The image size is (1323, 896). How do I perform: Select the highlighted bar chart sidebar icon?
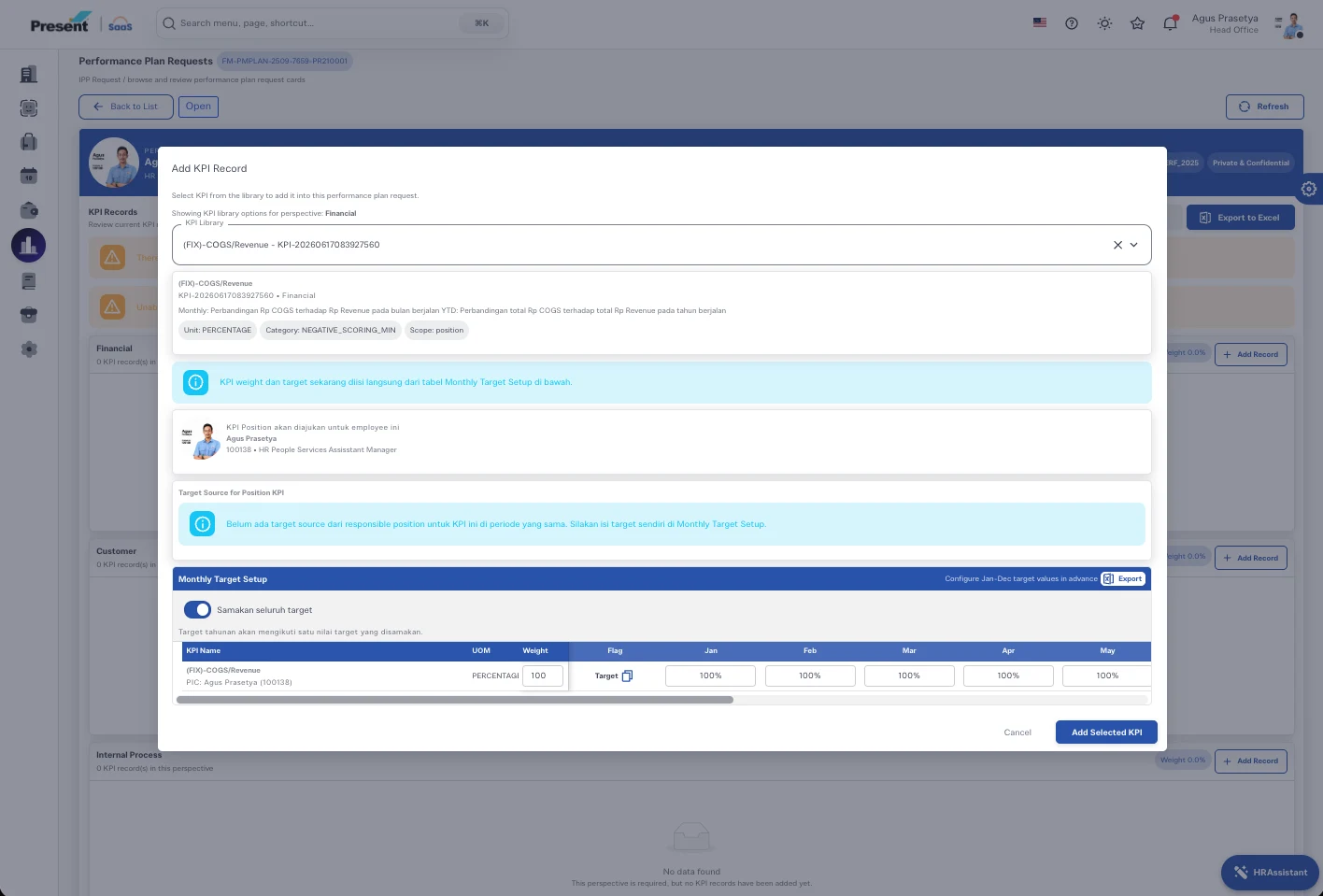pos(29,245)
